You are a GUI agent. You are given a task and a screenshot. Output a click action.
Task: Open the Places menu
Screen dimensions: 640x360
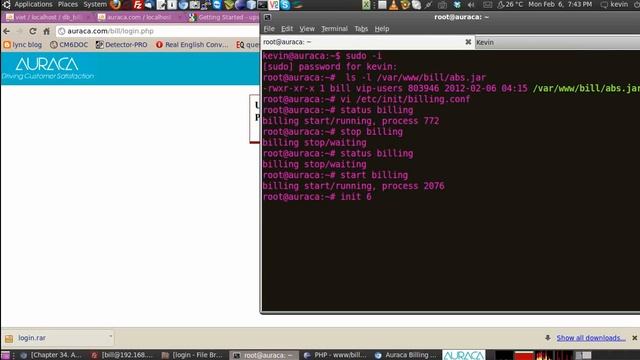click(68, 4)
